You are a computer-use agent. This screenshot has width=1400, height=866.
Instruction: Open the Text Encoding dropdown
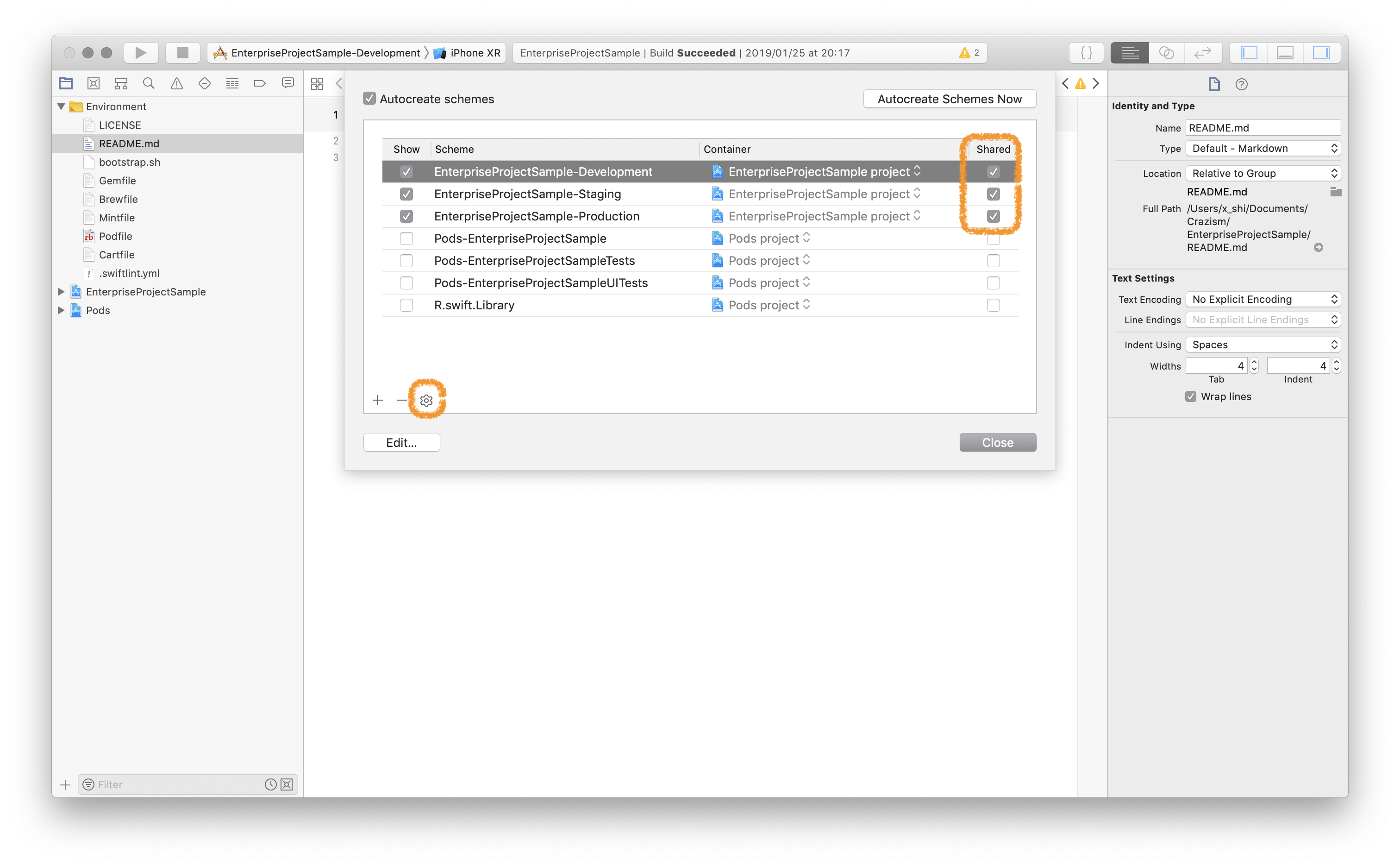pyautogui.click(x=1262, y=299)
